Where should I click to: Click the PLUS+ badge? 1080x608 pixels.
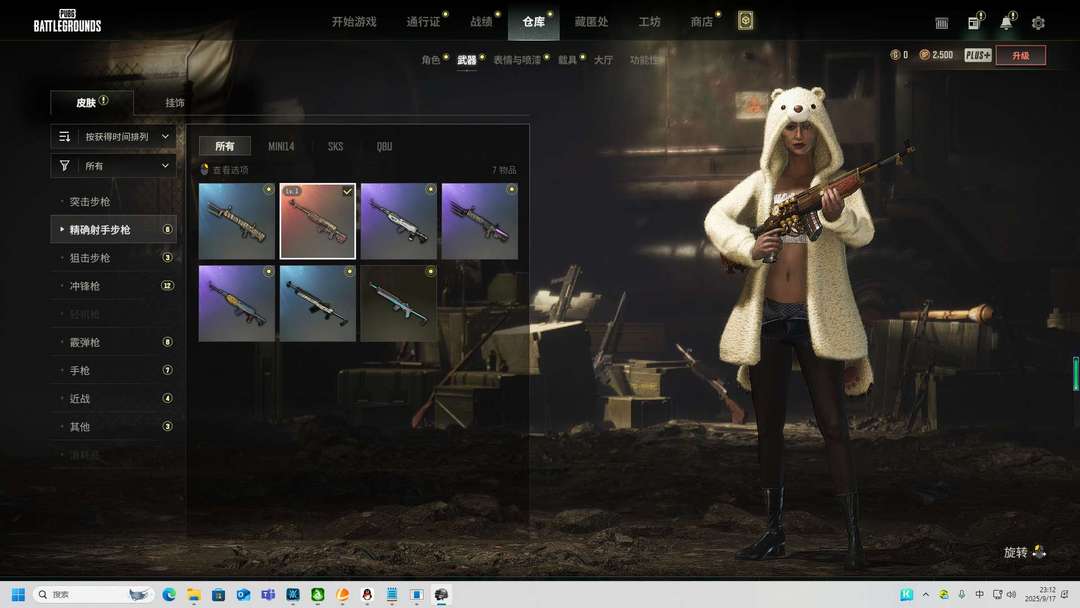coord(977,55)
